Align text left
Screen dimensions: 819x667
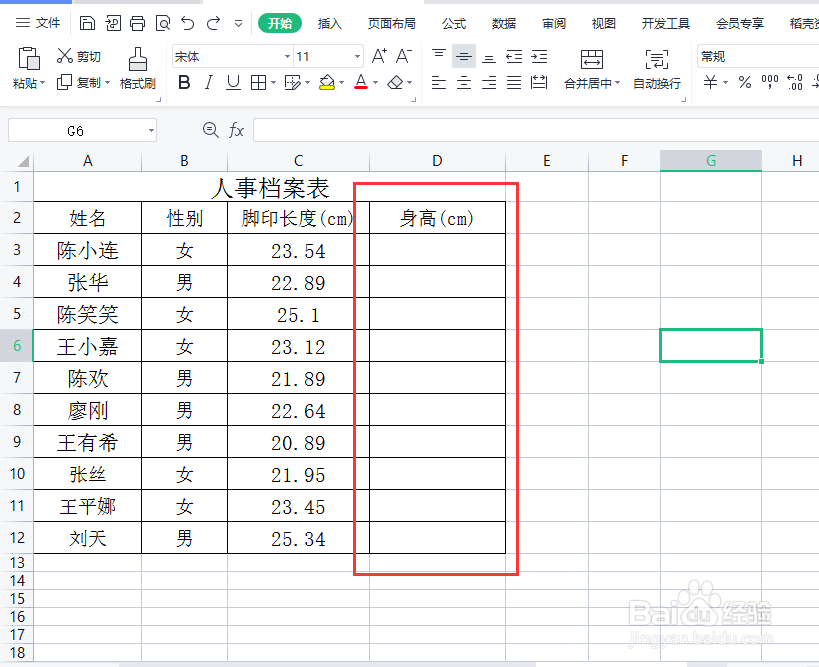point(439,82)
